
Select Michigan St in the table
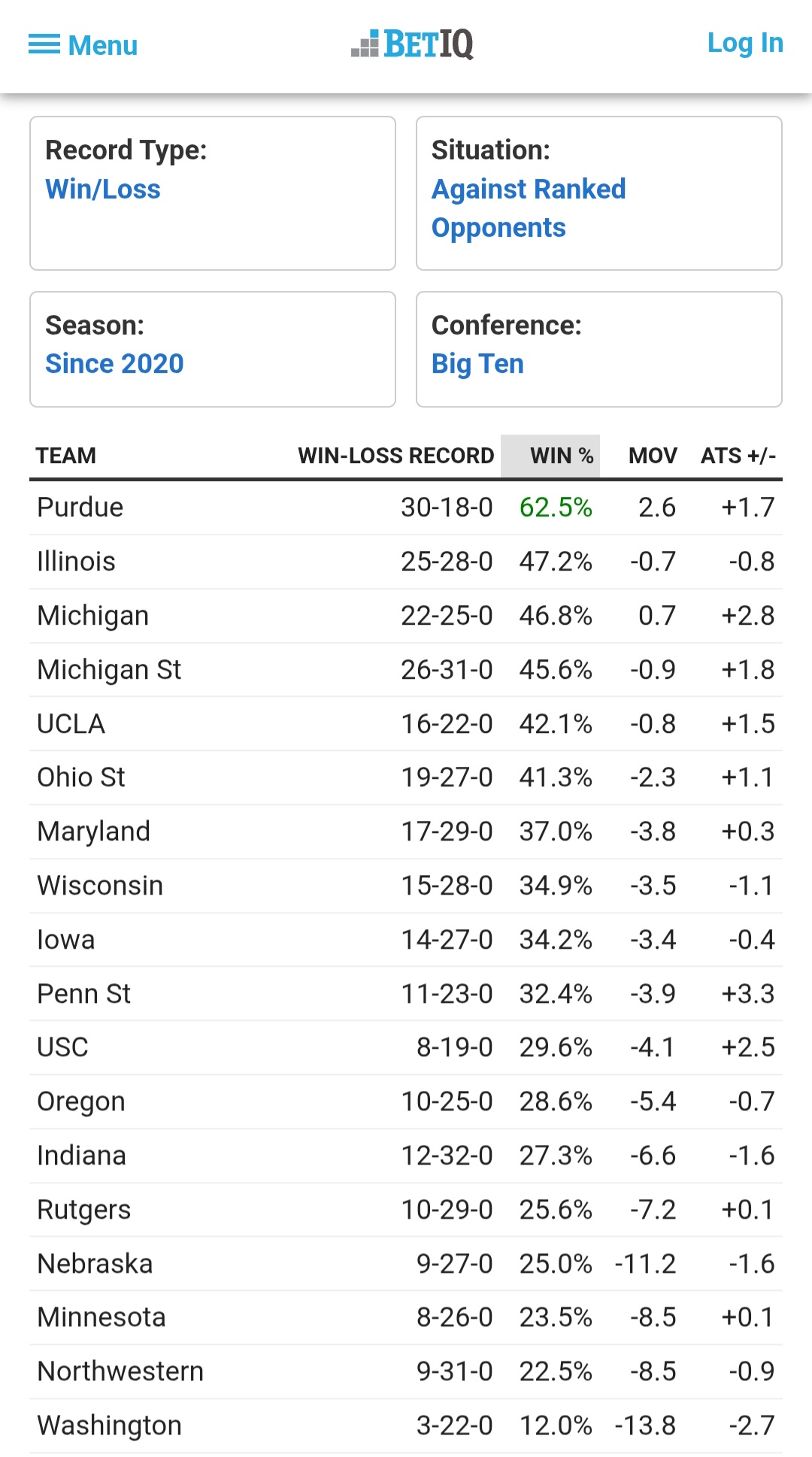coord(110,670)
